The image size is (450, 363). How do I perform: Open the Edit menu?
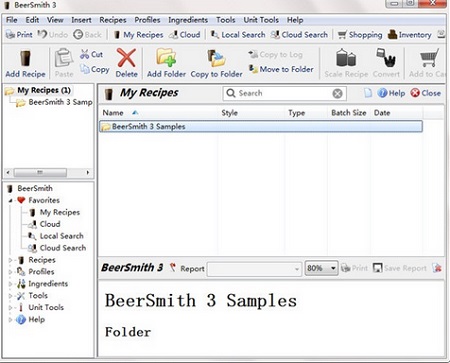[32, 20]
